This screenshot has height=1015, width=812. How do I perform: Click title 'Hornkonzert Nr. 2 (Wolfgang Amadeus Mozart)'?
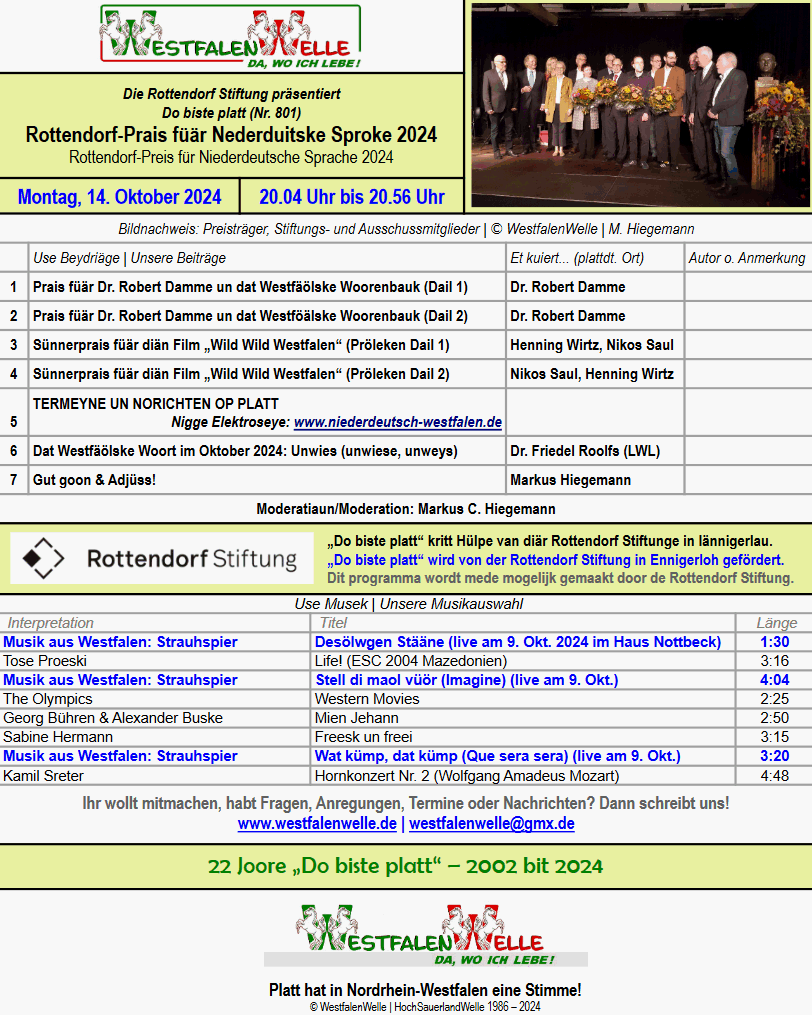[467, 775]
